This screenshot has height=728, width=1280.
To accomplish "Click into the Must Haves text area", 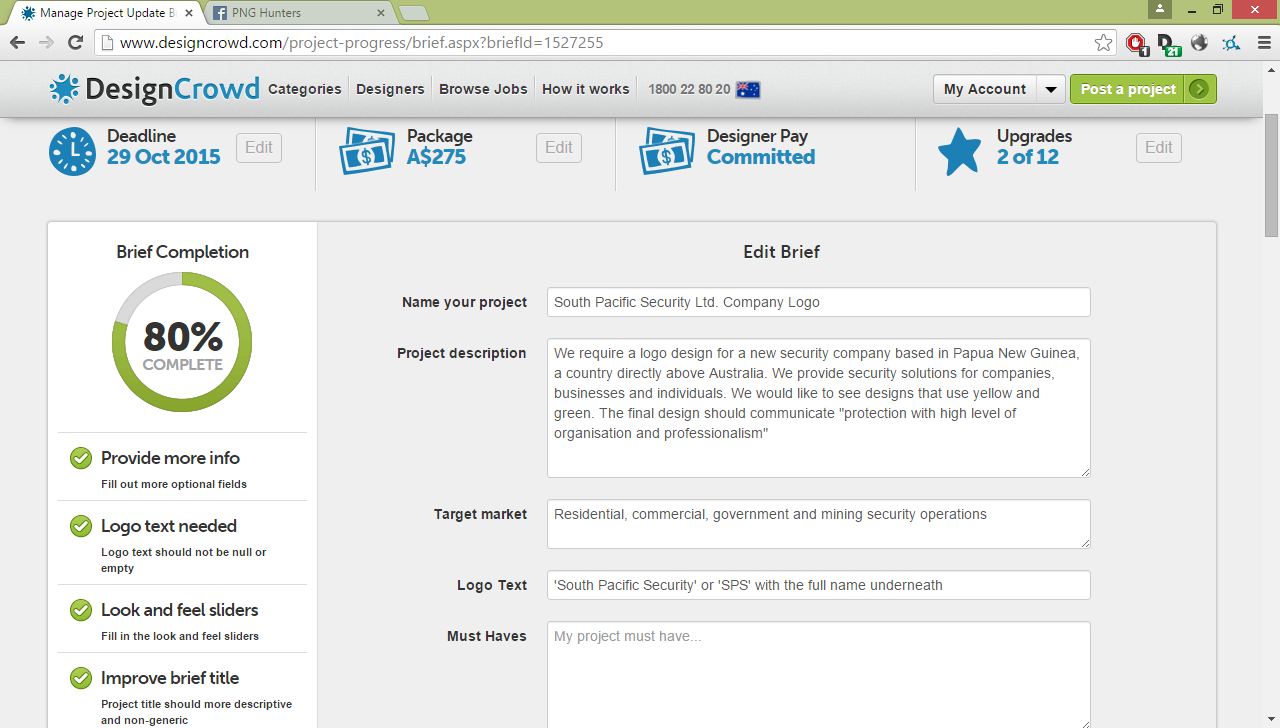I will (x=818, y=675).
